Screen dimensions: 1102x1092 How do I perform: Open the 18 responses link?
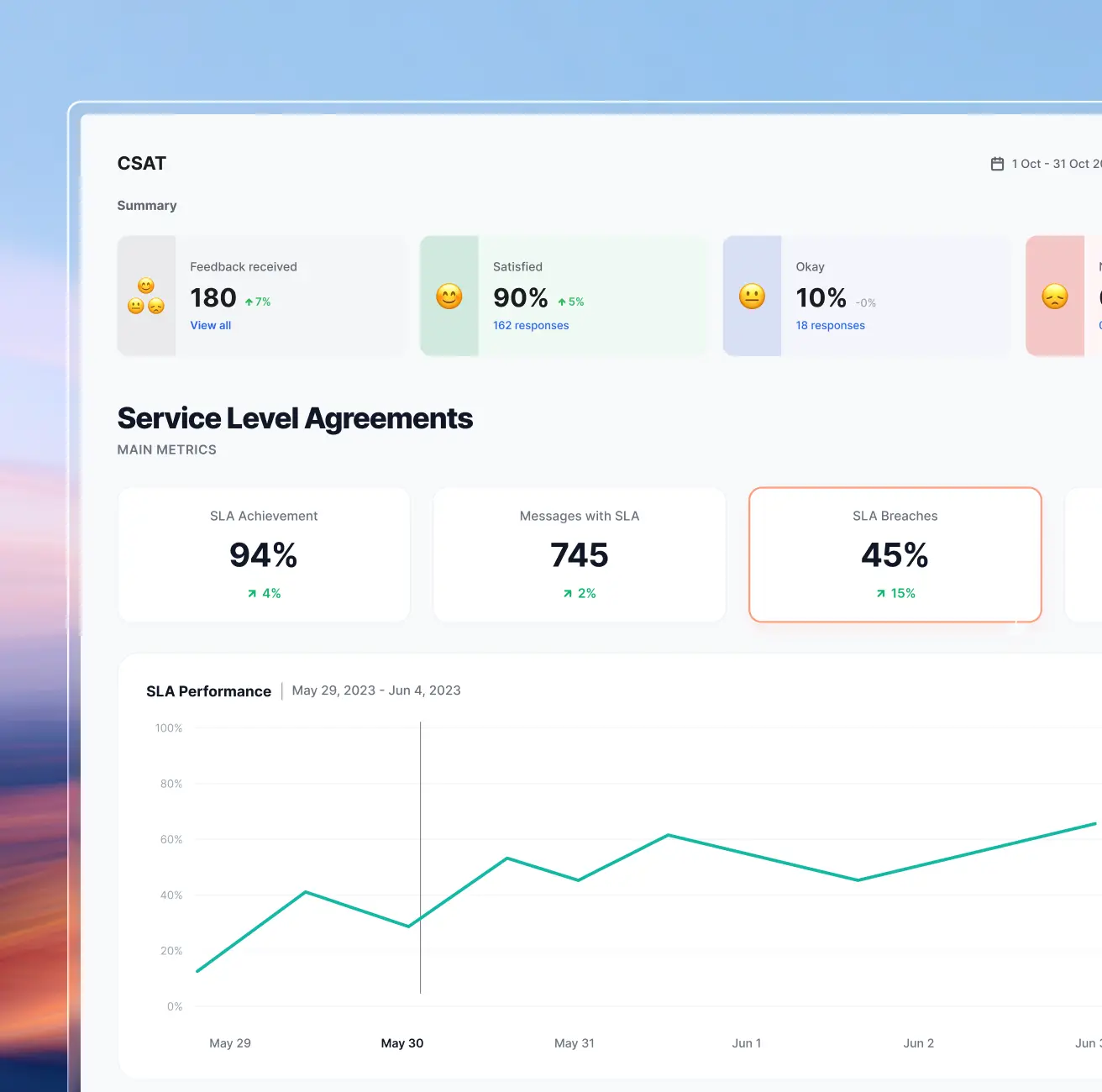pyautogui.click(x=831, y=325)
